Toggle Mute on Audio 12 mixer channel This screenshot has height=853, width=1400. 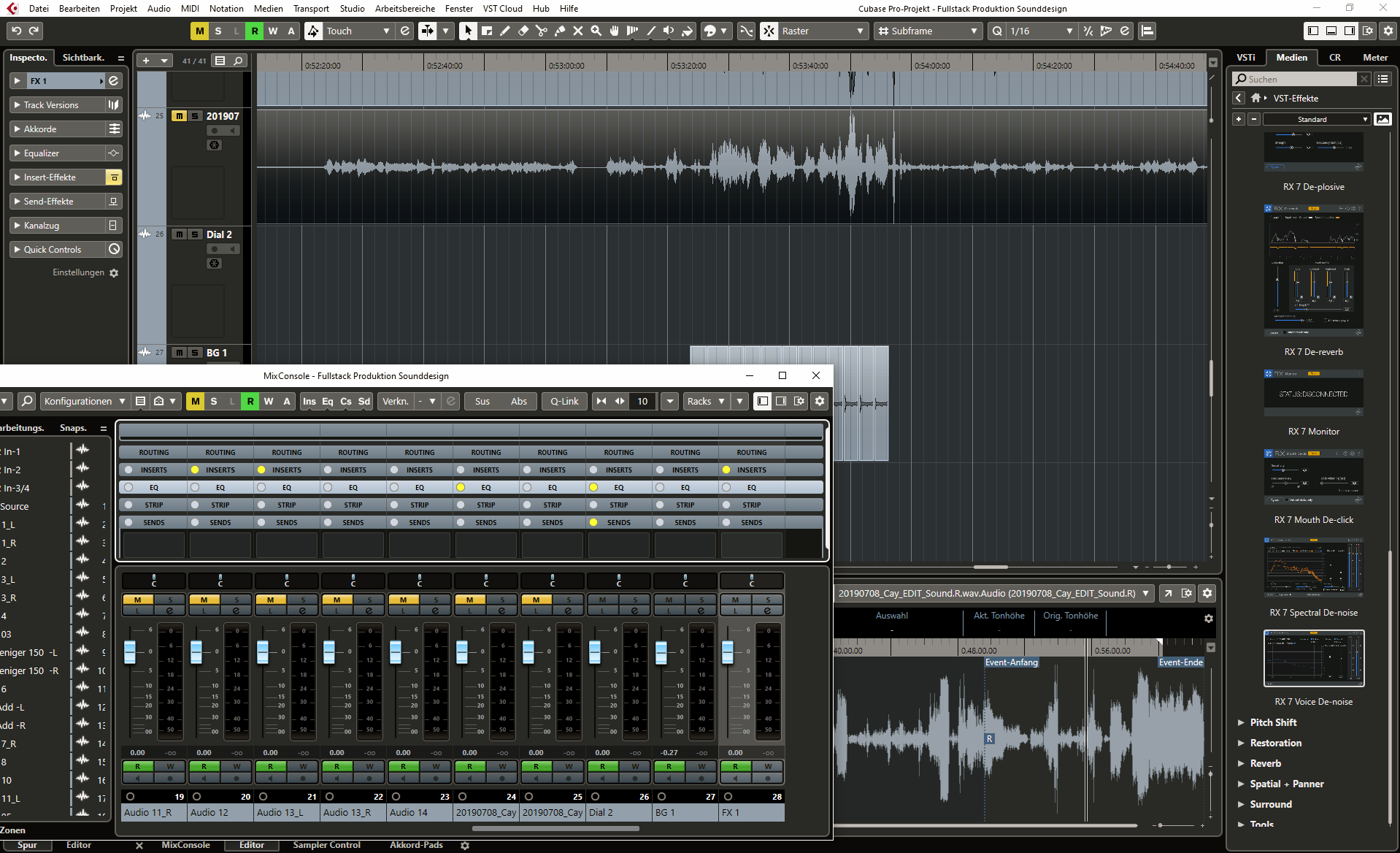pos(204,600)
